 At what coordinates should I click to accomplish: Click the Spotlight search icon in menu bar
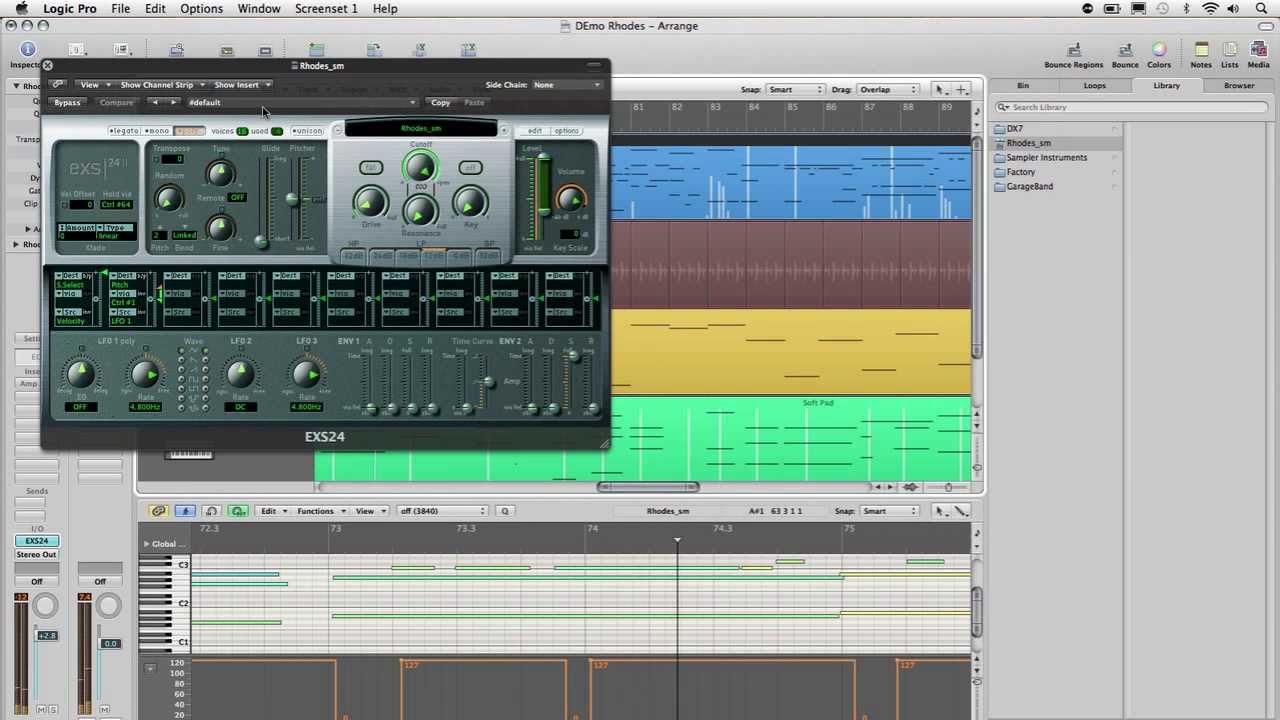pyautogui.click(x=1261, y=9)
